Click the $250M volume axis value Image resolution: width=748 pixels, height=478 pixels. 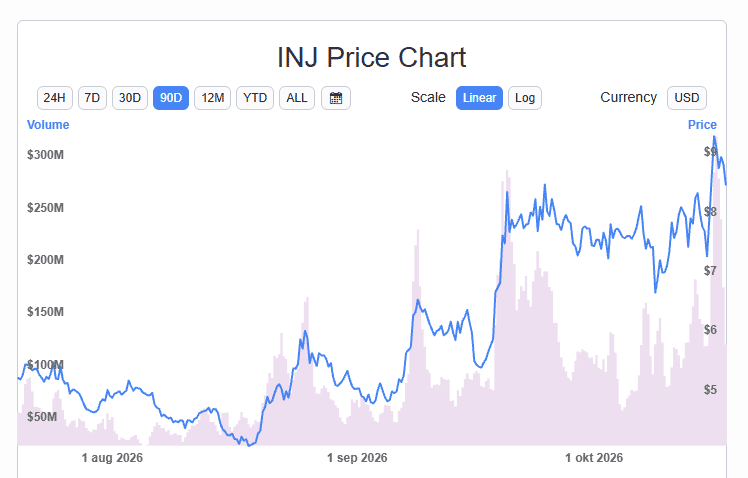(x=45, y=208)
